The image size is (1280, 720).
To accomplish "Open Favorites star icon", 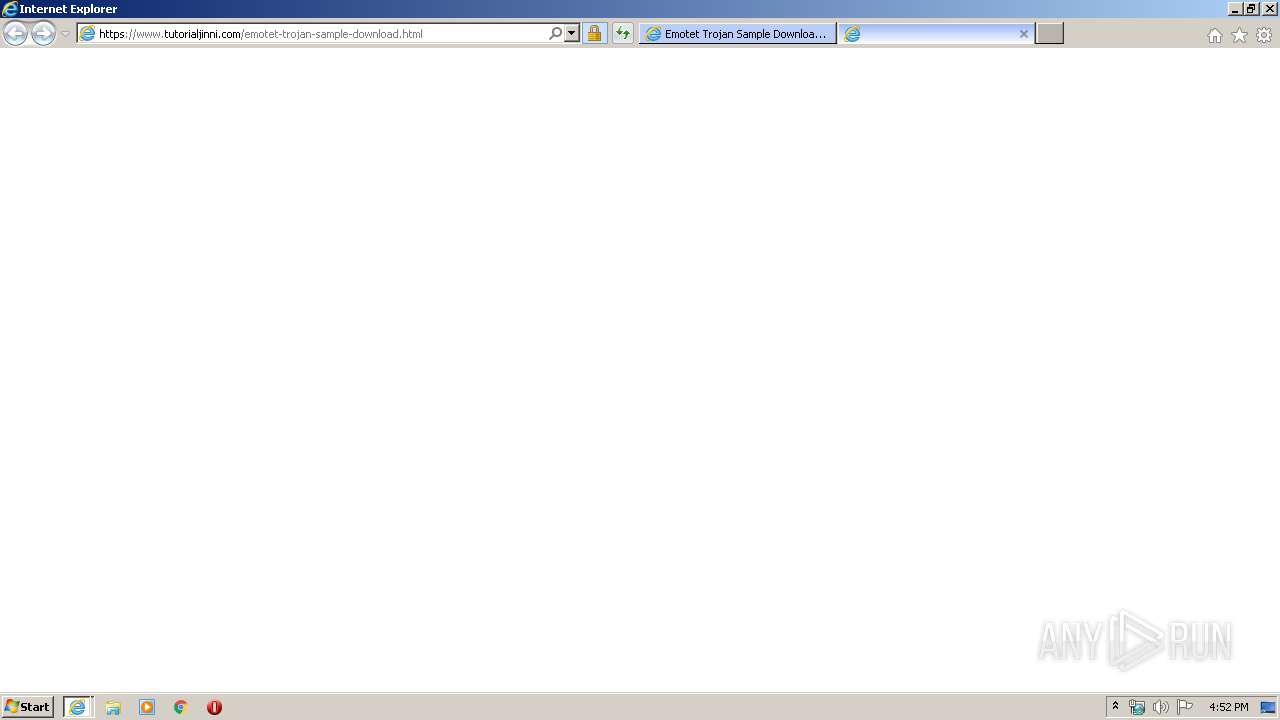I will [x=1239, y=35].
